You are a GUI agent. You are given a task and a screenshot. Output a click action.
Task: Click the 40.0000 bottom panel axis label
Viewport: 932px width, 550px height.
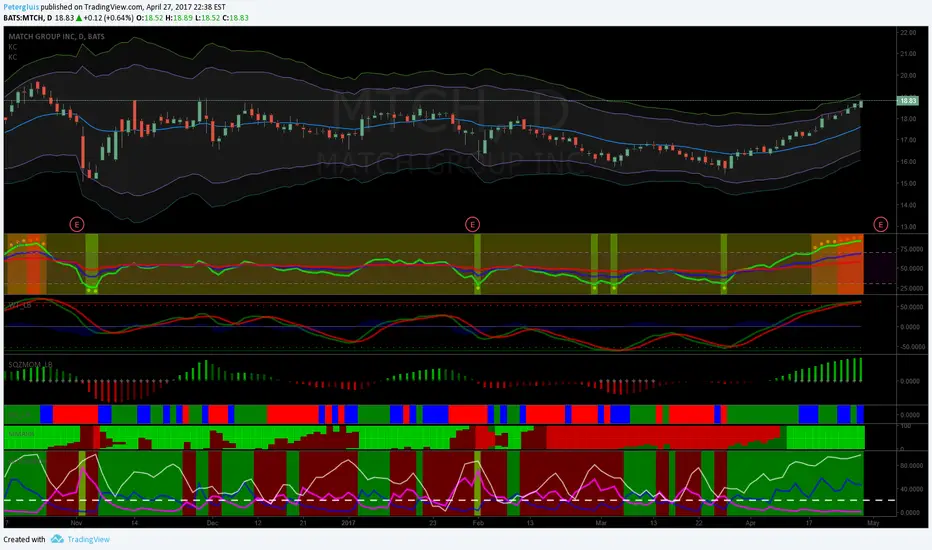[912, 489]
